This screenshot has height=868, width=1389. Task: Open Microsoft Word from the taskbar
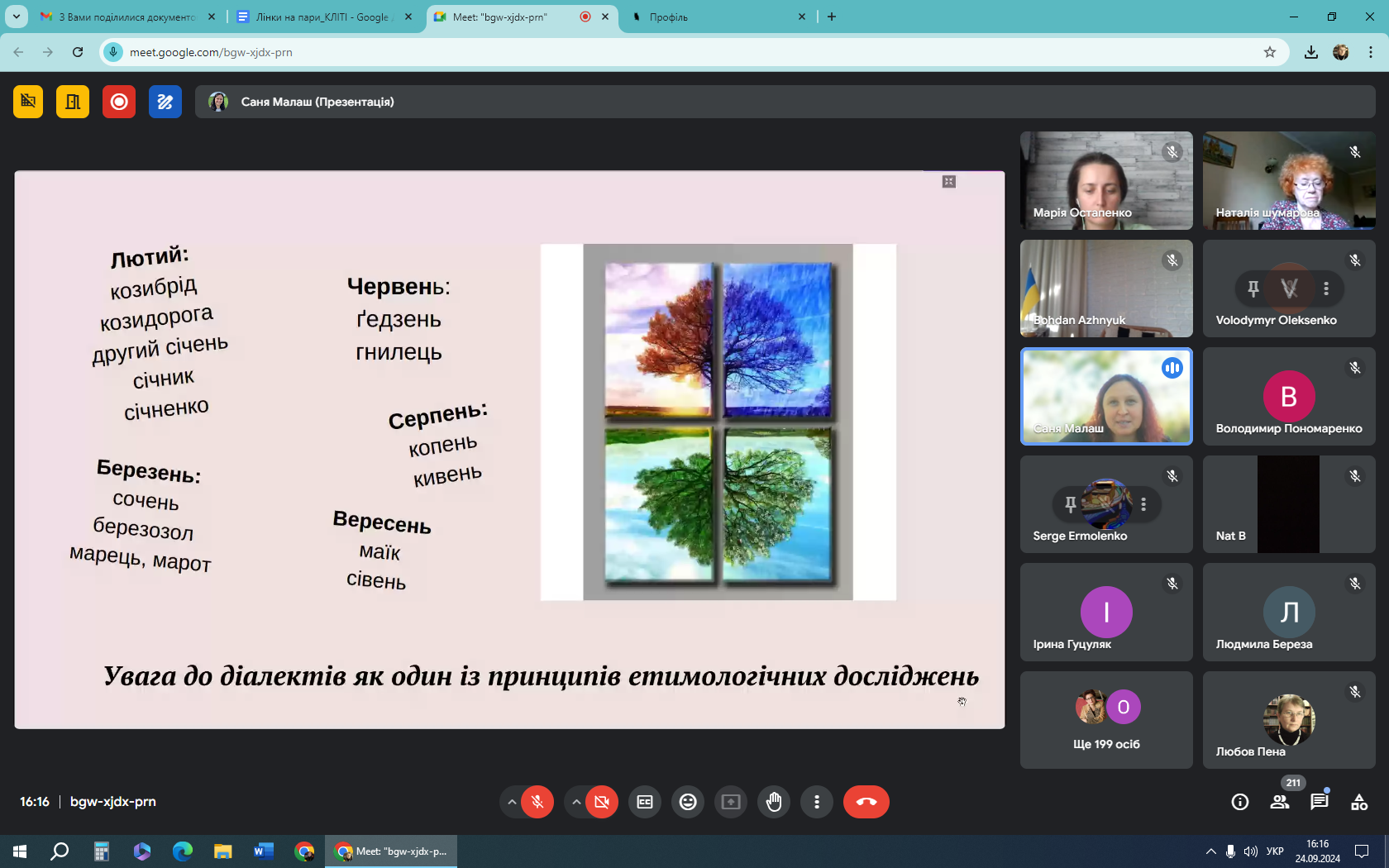tap(264, 851)
